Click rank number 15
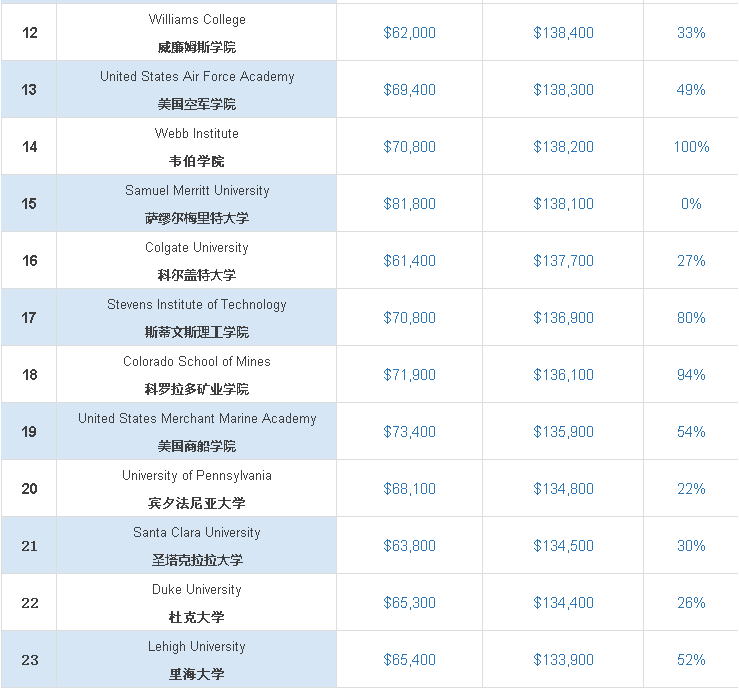 (x=29, y=204)
